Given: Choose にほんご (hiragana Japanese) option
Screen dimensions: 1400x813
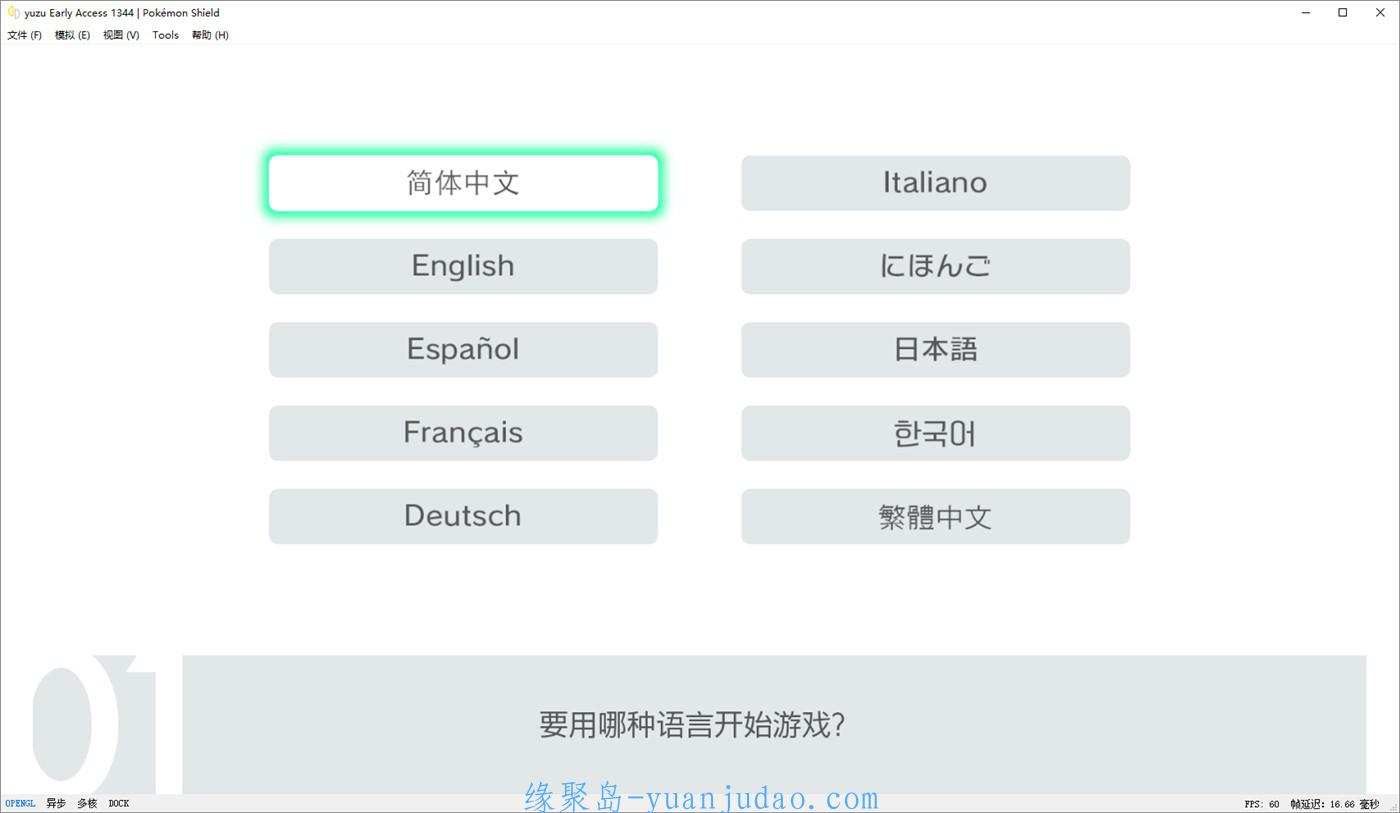Looking at the screenshot, I should pos(935,266).
